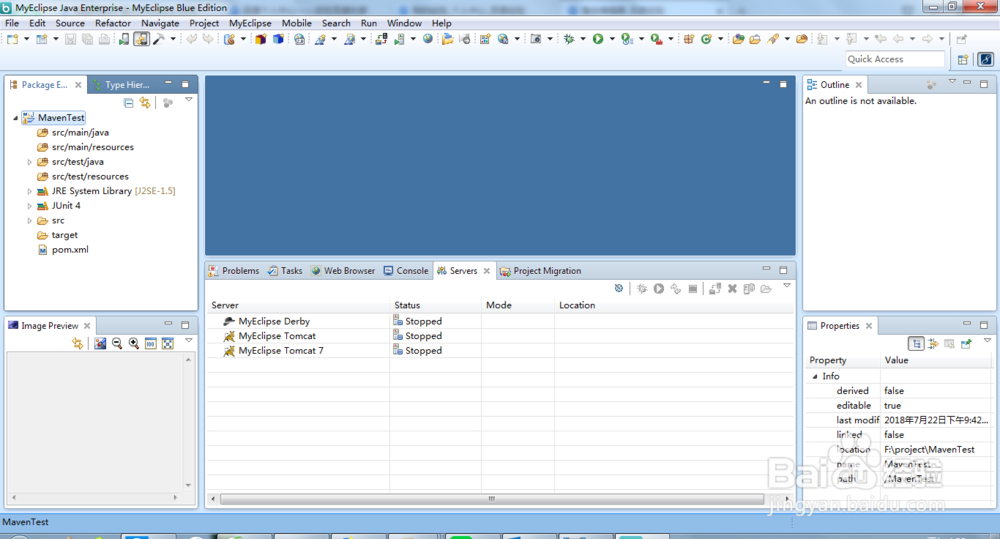1000x539 pixels.
Task: Select the MyEclipse Derby server row
Action: click(x=500, y=321)
